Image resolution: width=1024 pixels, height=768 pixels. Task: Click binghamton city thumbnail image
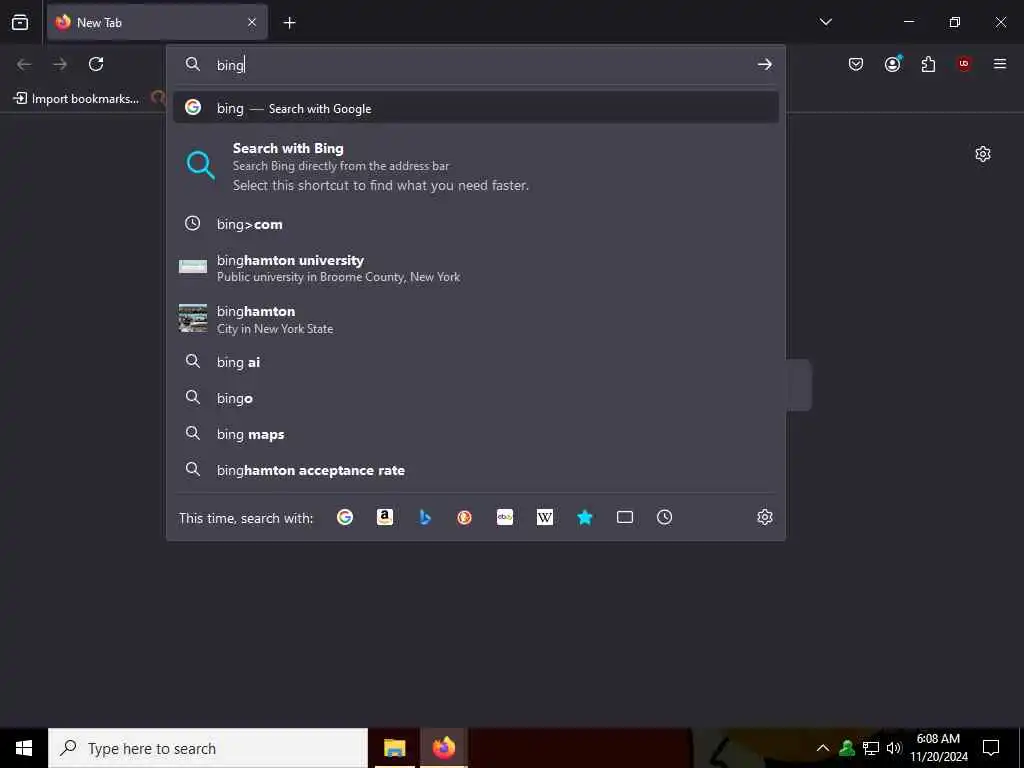coord(193,318)
